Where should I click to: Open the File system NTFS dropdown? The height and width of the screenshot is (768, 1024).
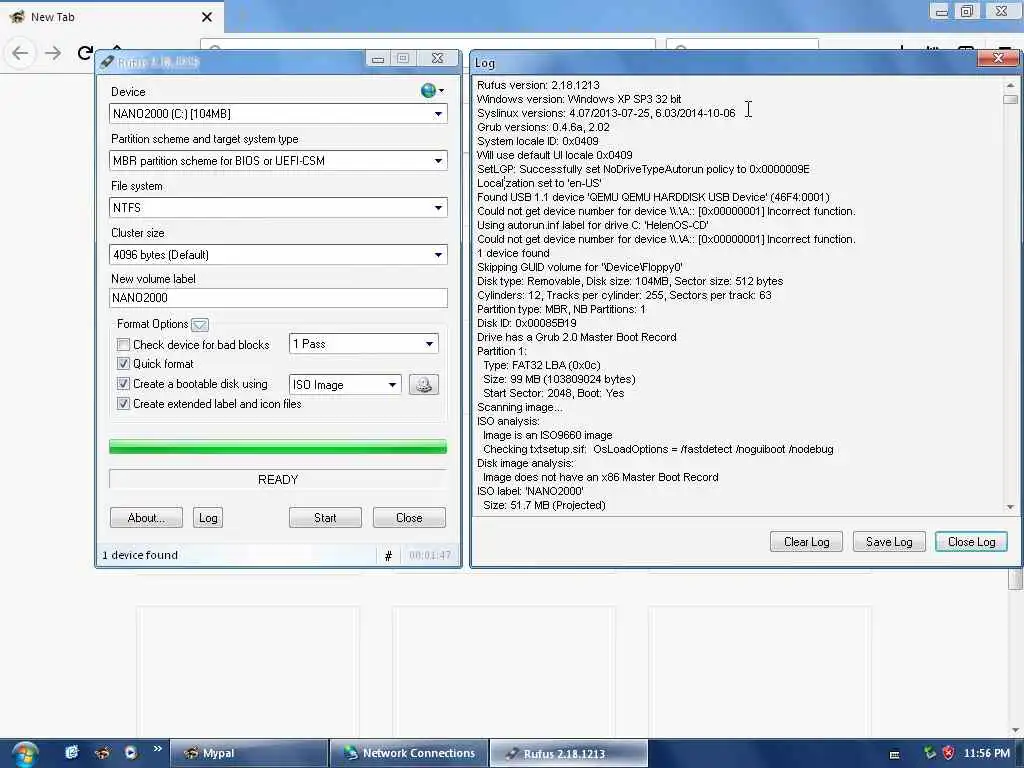(278, 208)
